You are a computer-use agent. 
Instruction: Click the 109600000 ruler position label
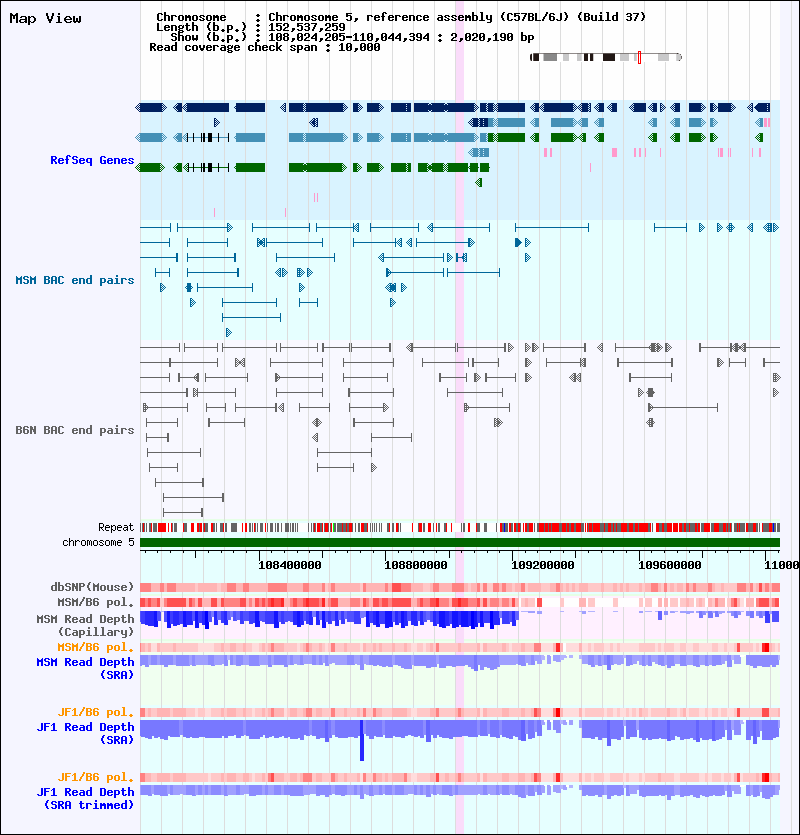coord(670,565)
